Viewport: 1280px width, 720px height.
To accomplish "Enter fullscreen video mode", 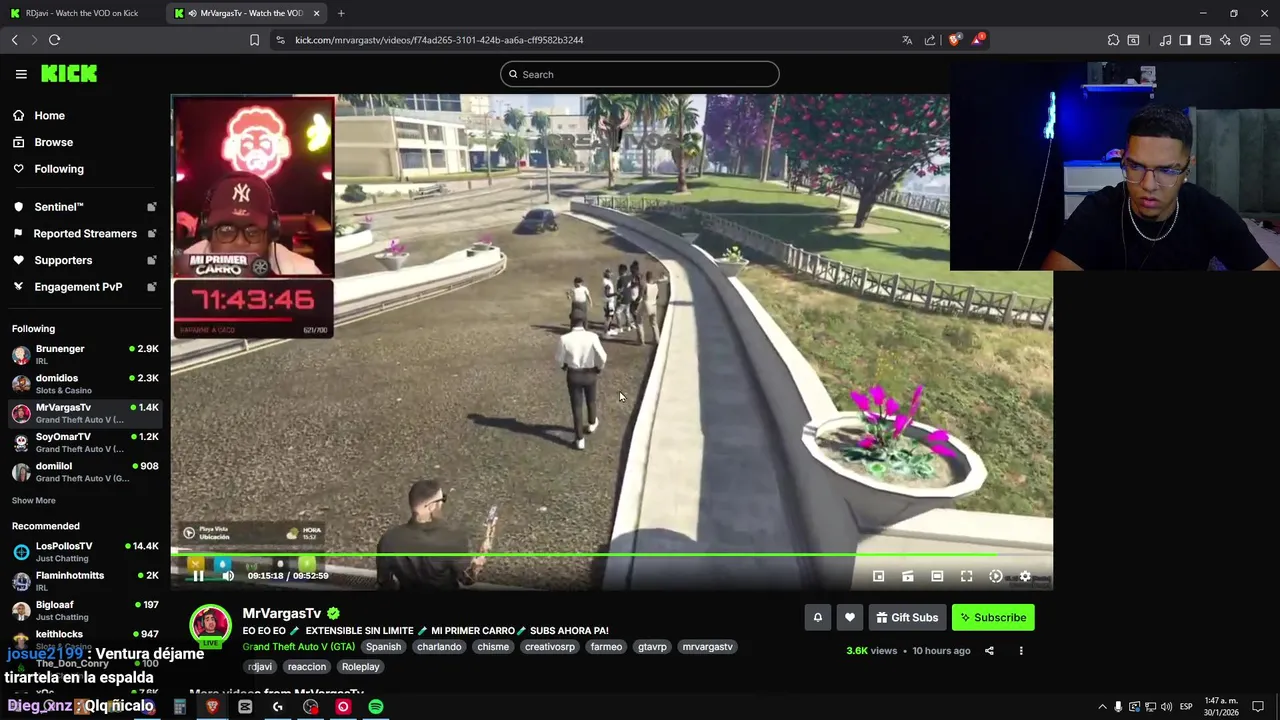I will click(966, 576).
